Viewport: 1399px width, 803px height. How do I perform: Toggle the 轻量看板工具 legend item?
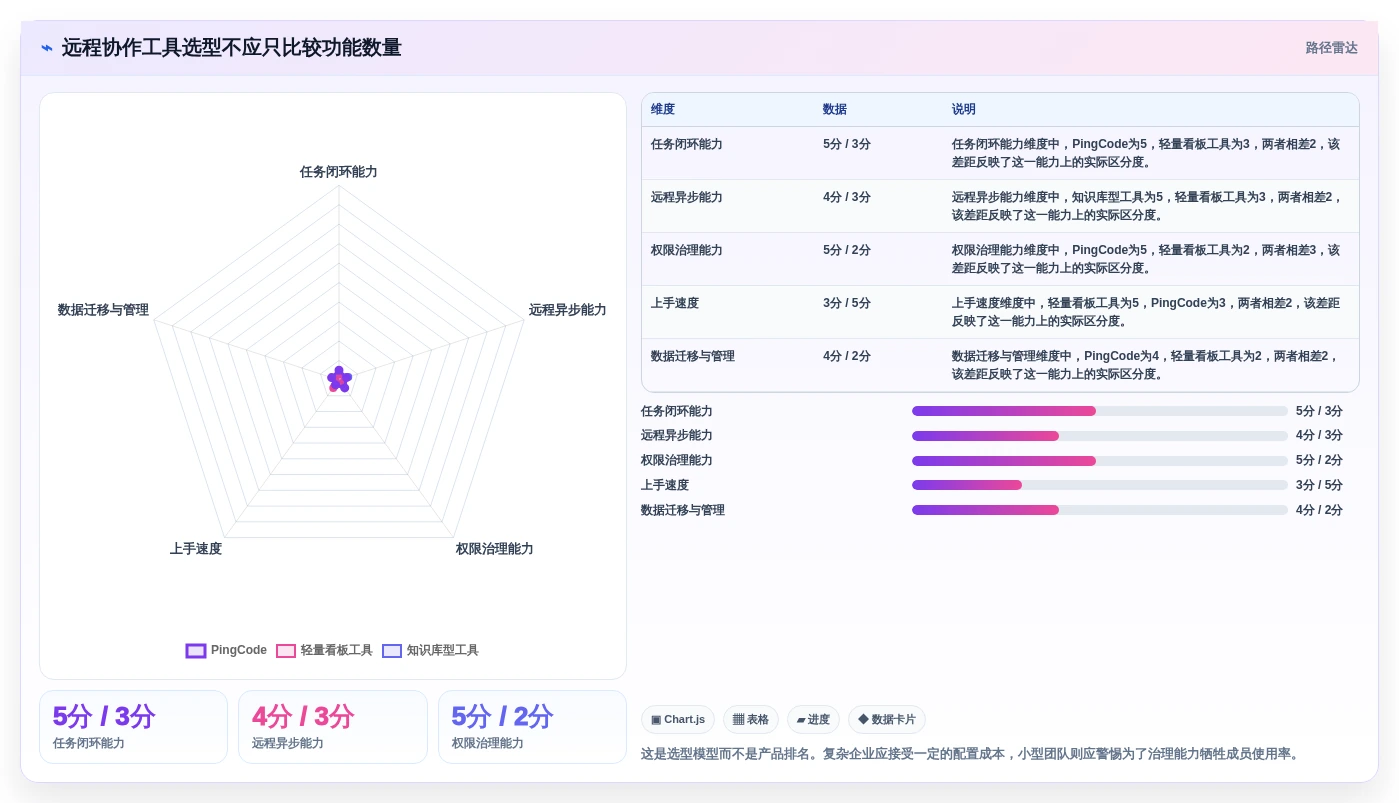tap(324, 651)
